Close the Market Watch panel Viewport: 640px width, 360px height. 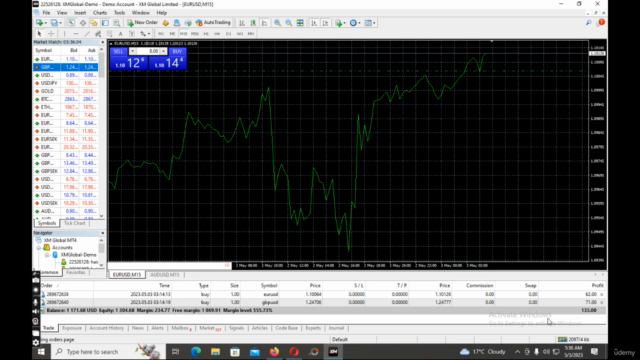[x=102, y=42]
